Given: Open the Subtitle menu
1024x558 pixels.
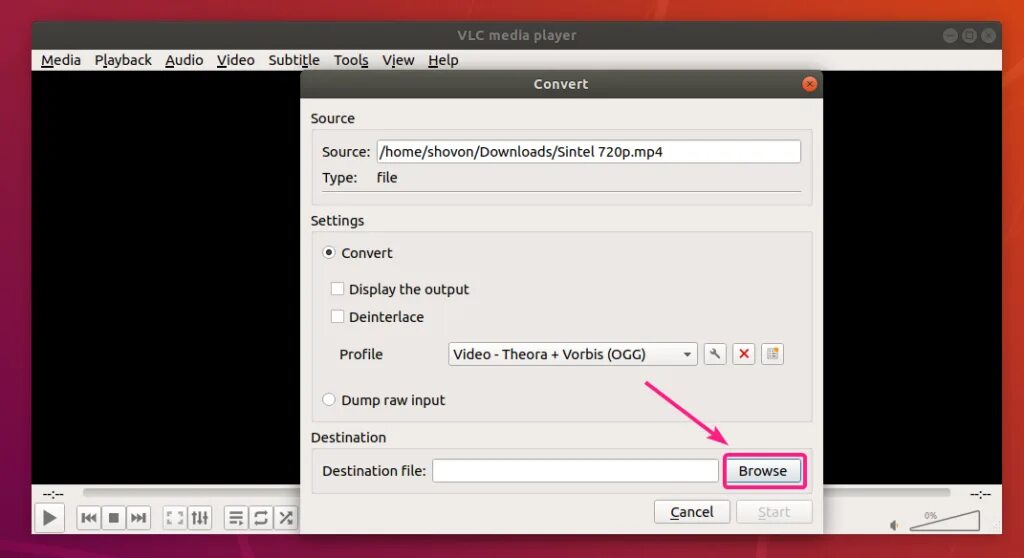Looking at the screenshot, I should click(x=294, y=60).
